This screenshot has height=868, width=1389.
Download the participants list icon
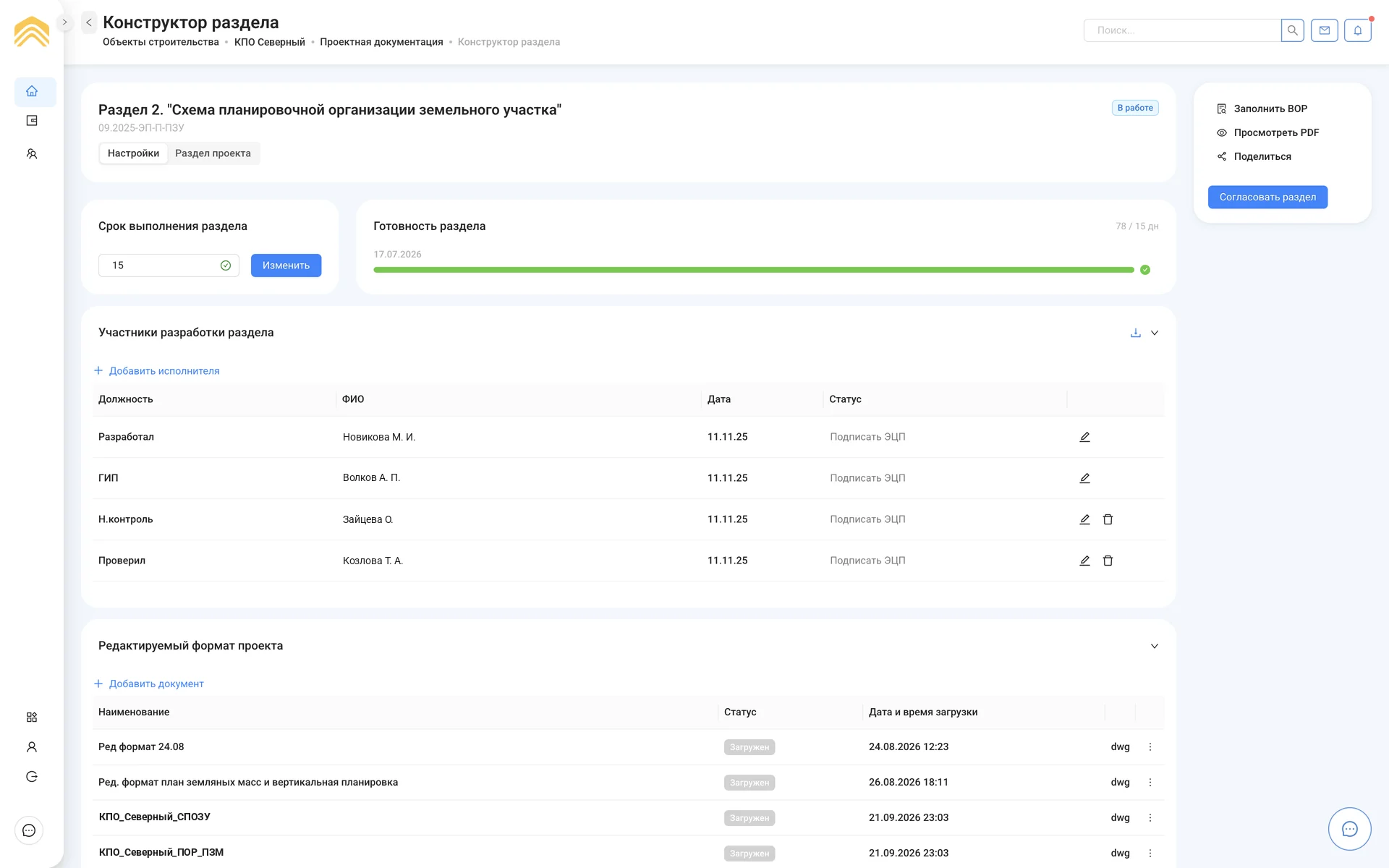(1136, 333)
